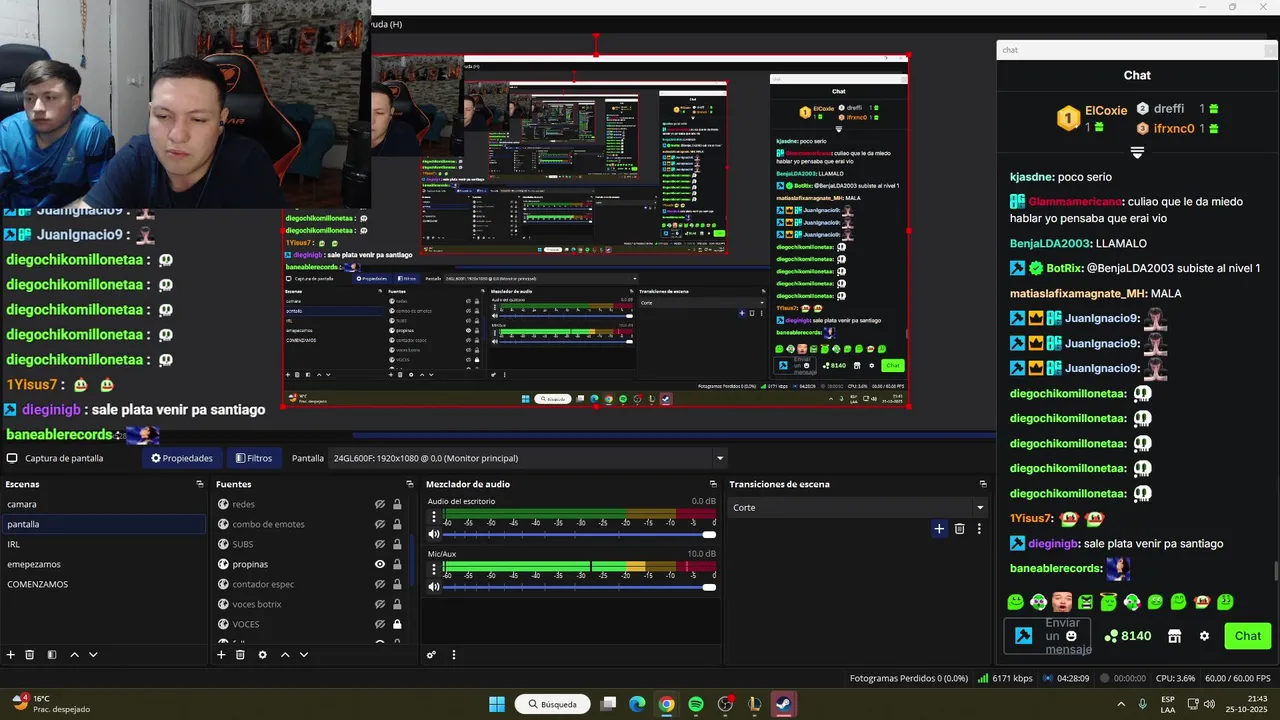Open Windows Start menu
The height and width of the screenshot is (720, 1280).
(497, 704)
